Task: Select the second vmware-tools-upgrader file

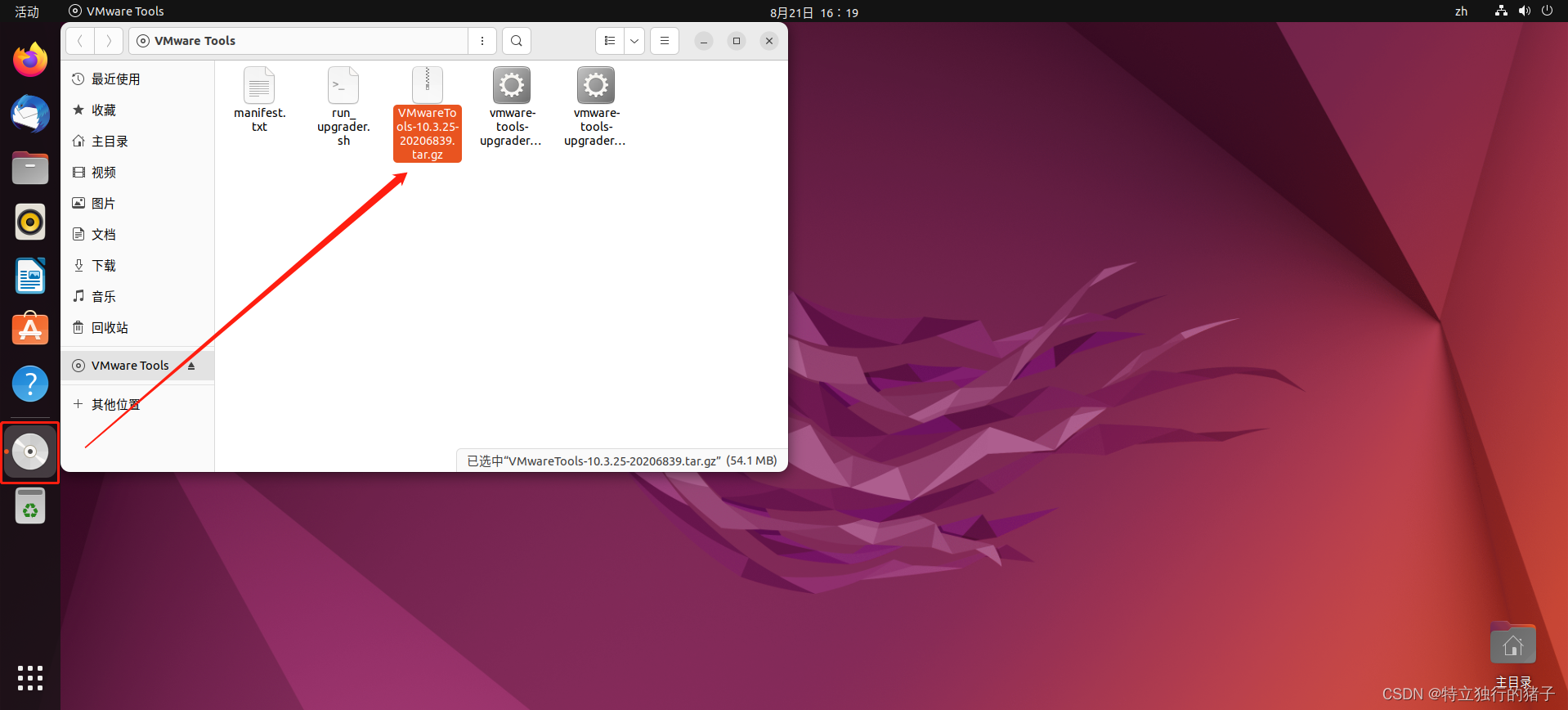Action: tap(596, 106)
